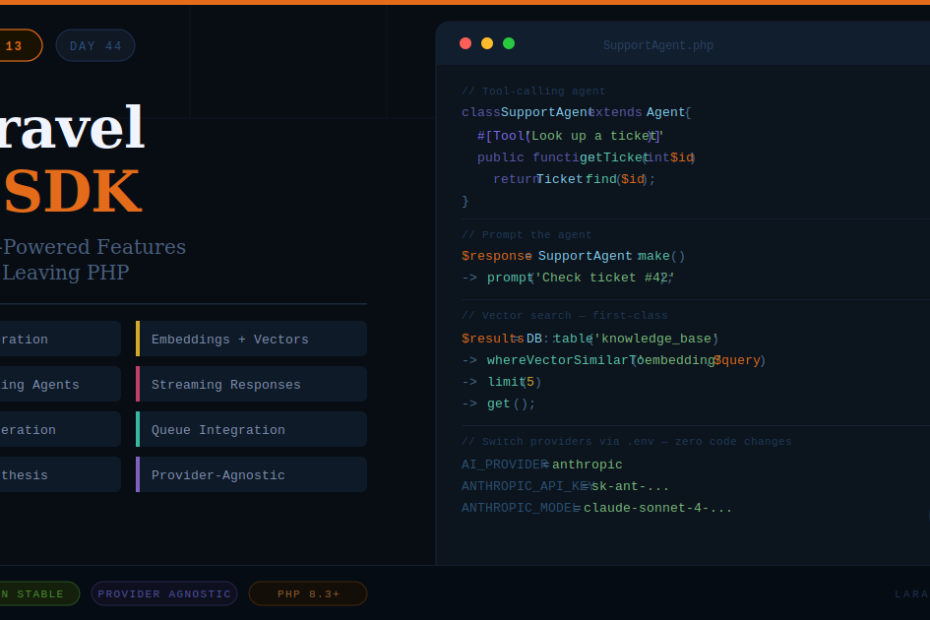930x620 pixels.
Task: Select the Embeddings + Vectors feature card
Action: [x=252, y=339]
